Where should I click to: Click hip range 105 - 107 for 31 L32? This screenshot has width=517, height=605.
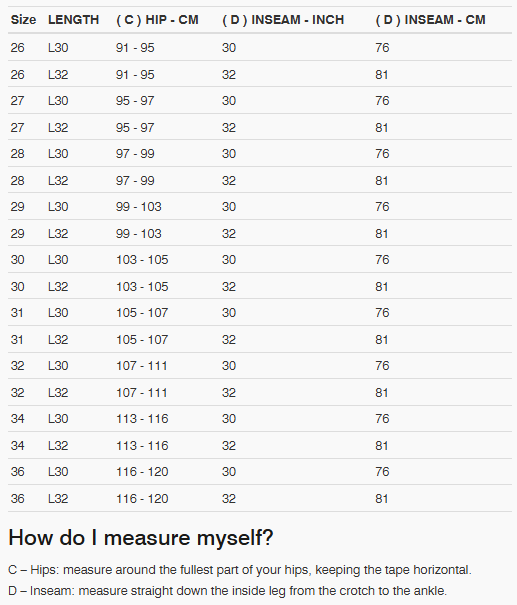(142, 340)
